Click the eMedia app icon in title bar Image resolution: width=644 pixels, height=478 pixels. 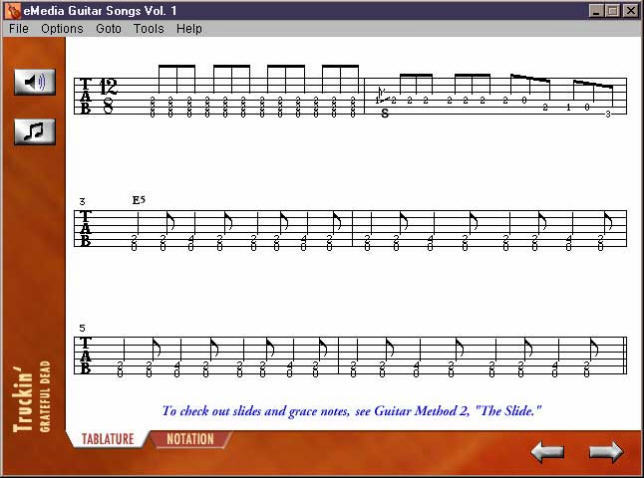[13, 11]
